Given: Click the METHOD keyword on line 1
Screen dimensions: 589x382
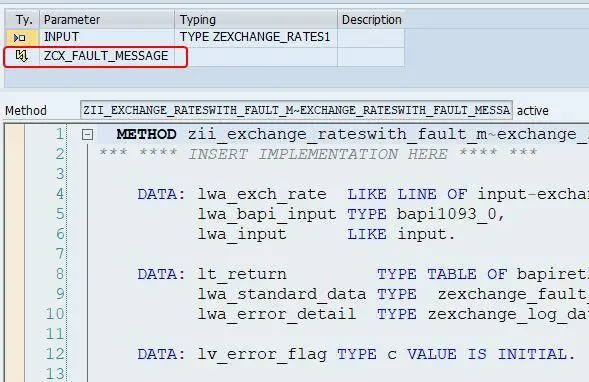Looking at the screenshot, I should [x=146, y=134].
